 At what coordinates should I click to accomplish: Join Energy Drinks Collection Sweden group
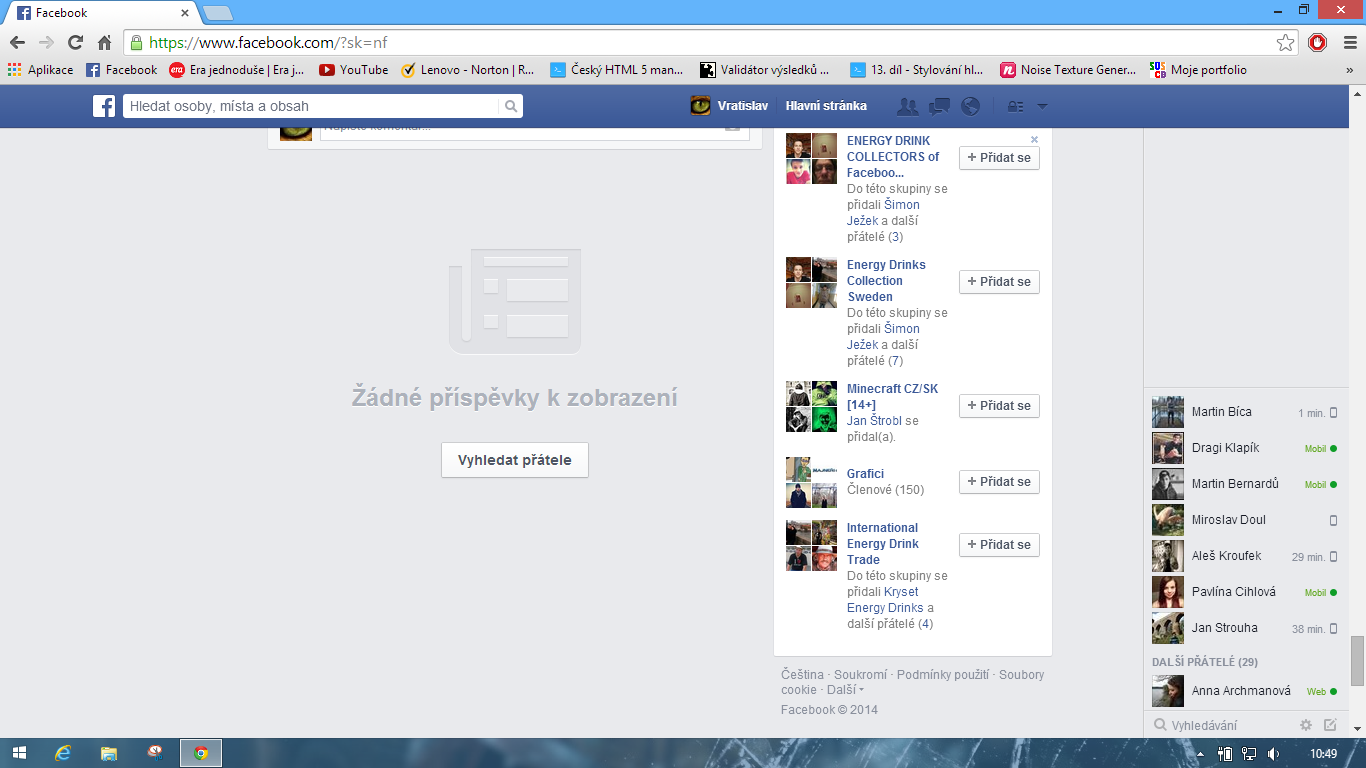coord(999,282)
